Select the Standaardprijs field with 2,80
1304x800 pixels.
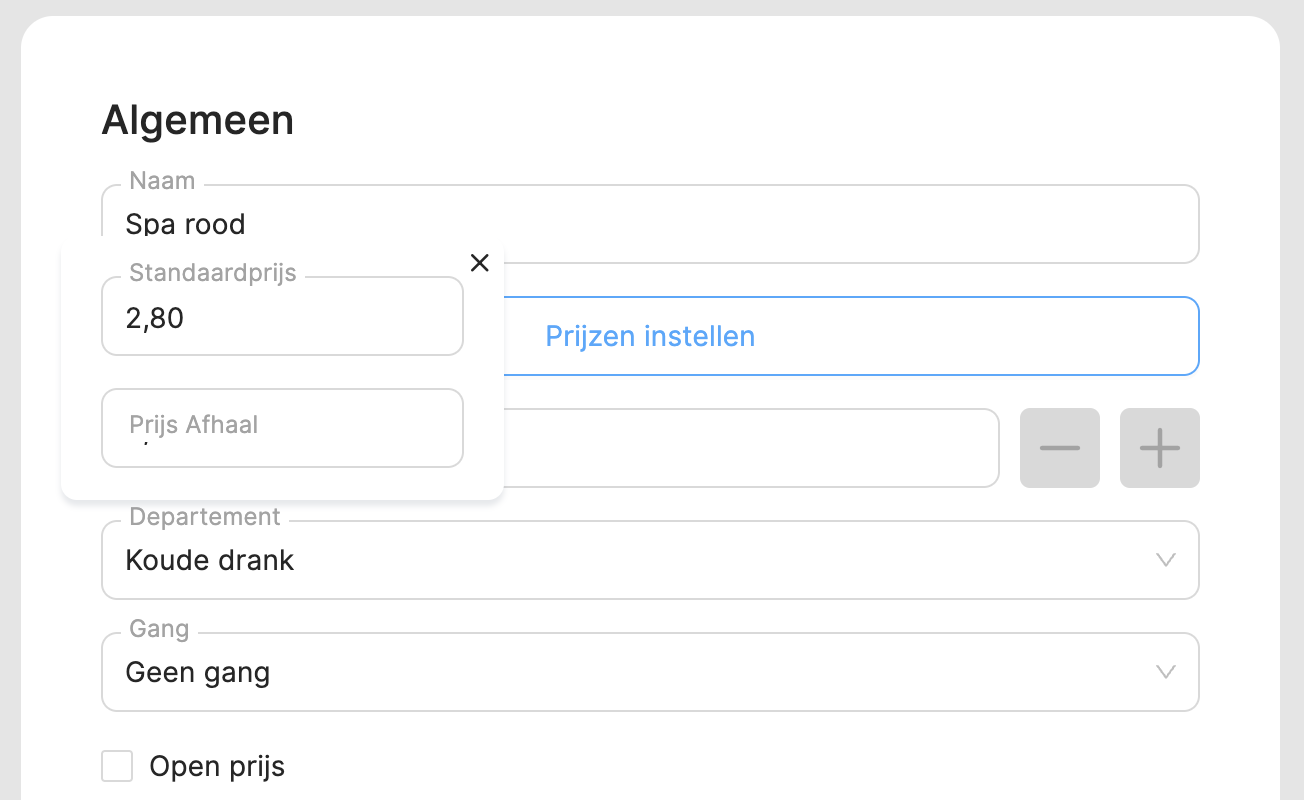pyautogui.click(x=282, y=318)
